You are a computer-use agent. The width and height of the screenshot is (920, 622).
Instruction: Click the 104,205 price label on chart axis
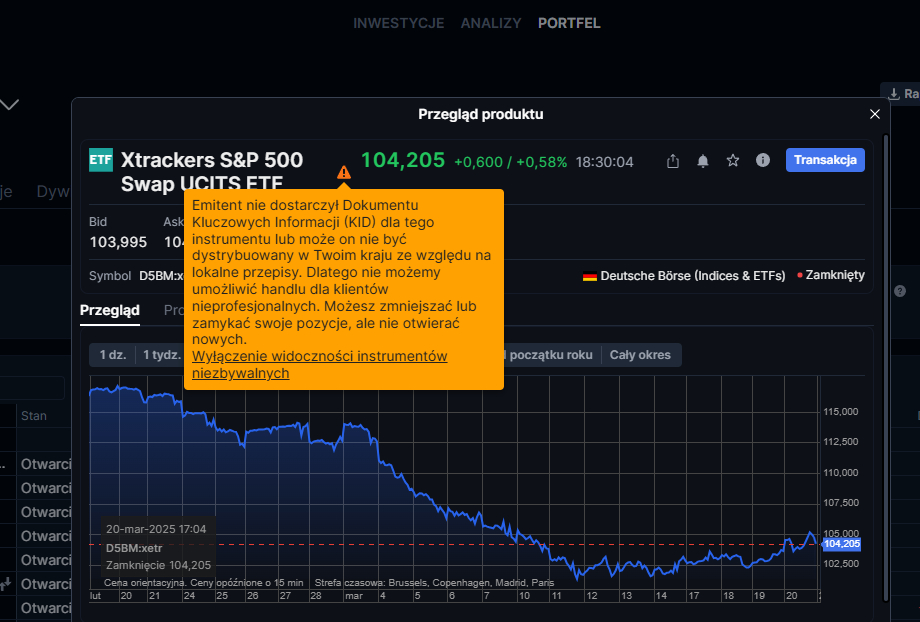click(x=840, y=544)
